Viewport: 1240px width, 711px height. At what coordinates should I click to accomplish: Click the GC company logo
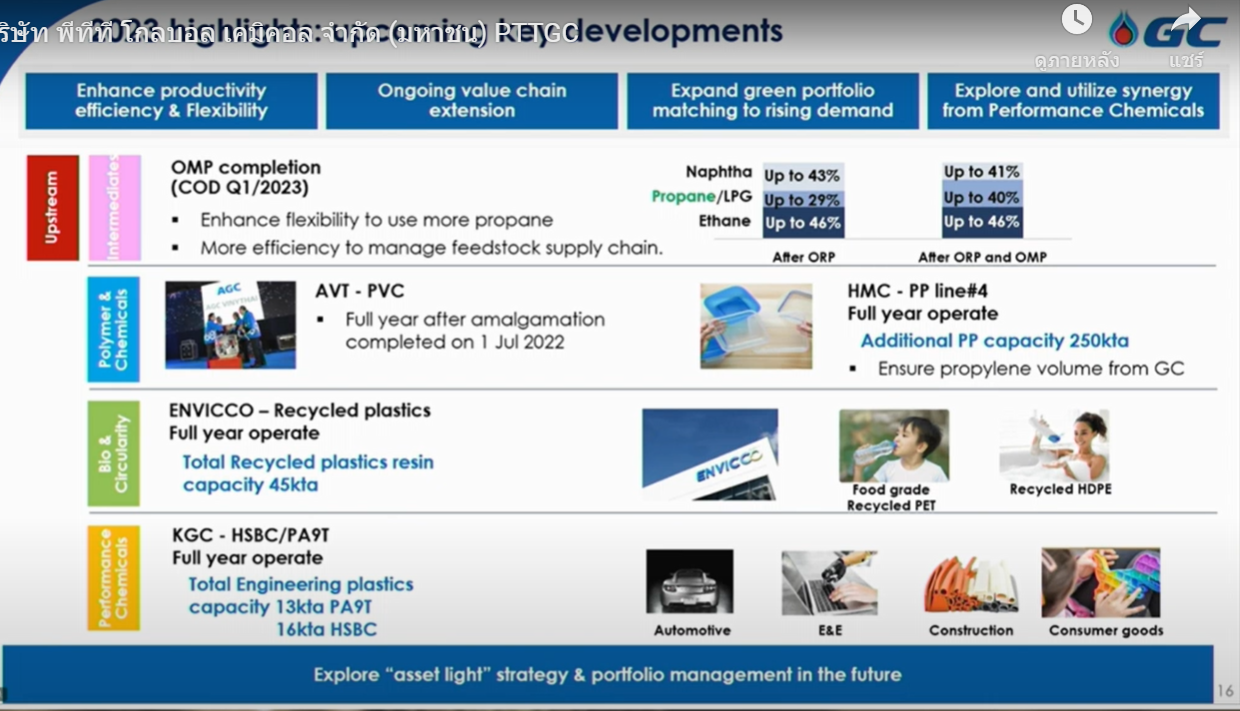point(1168,30)
